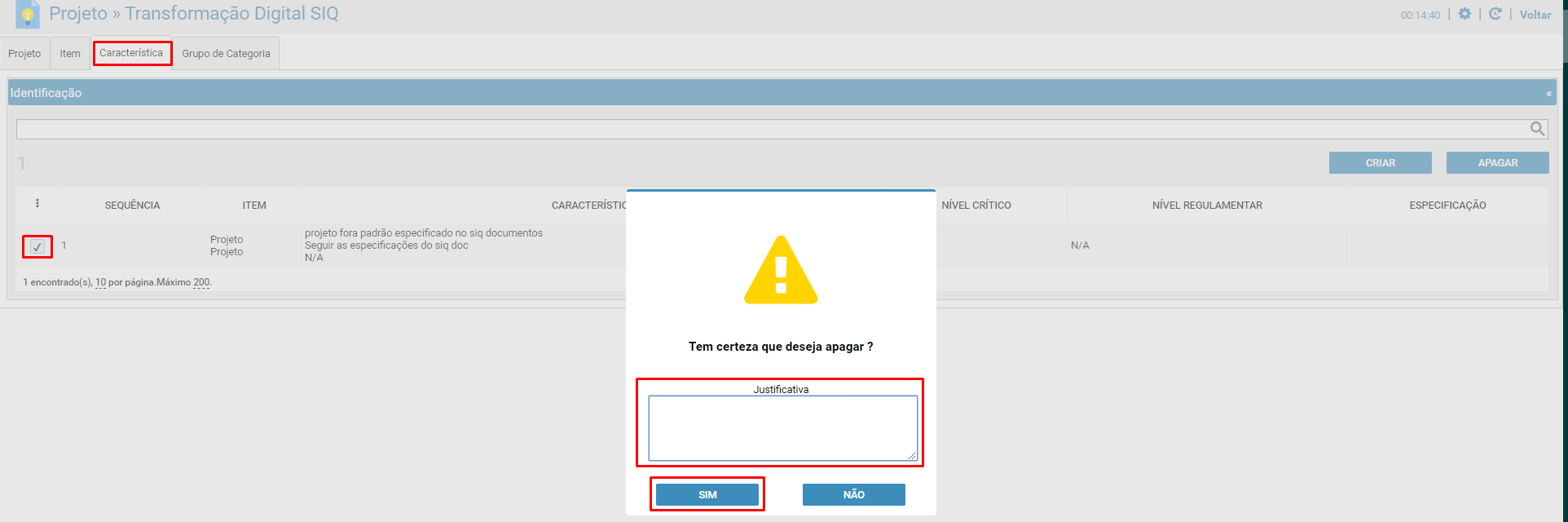Switch to the Item tab
The height and width of the screenshot is (522, 1568).
[70, 54]
